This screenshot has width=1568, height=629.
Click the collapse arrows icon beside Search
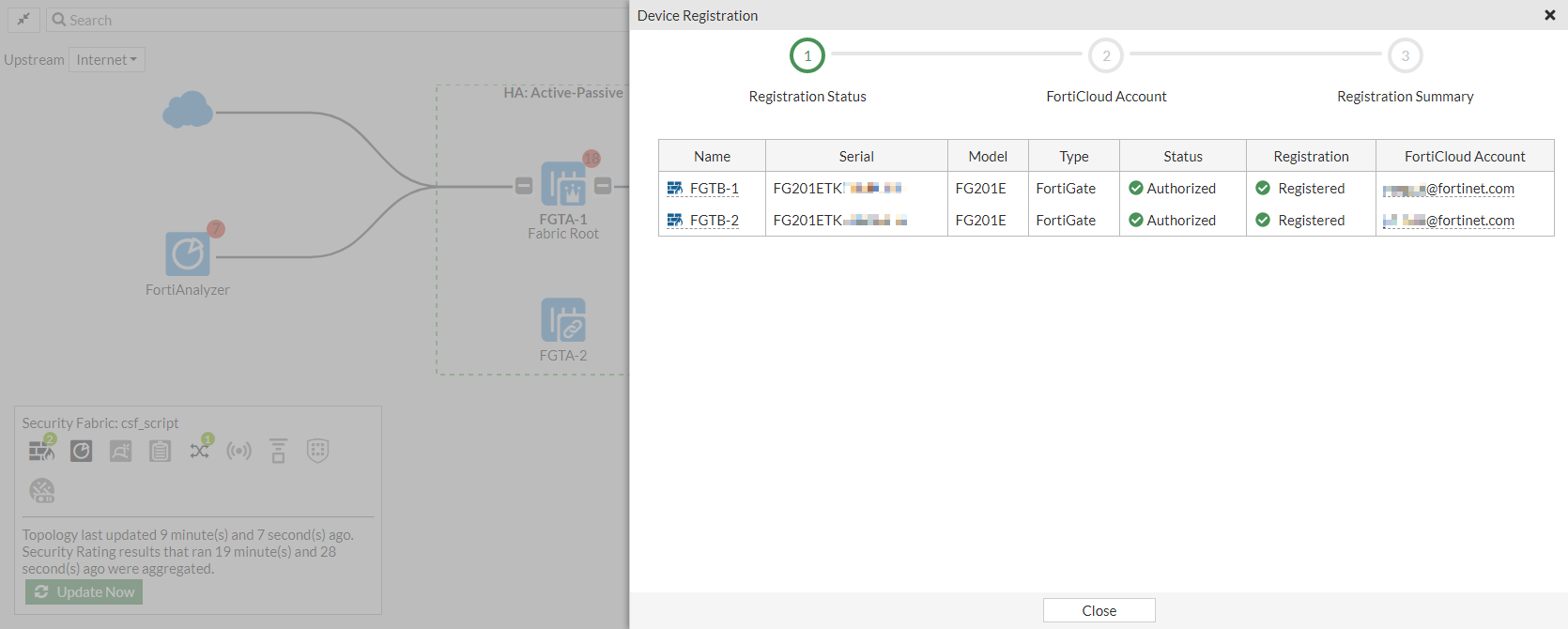click(23, 20)
